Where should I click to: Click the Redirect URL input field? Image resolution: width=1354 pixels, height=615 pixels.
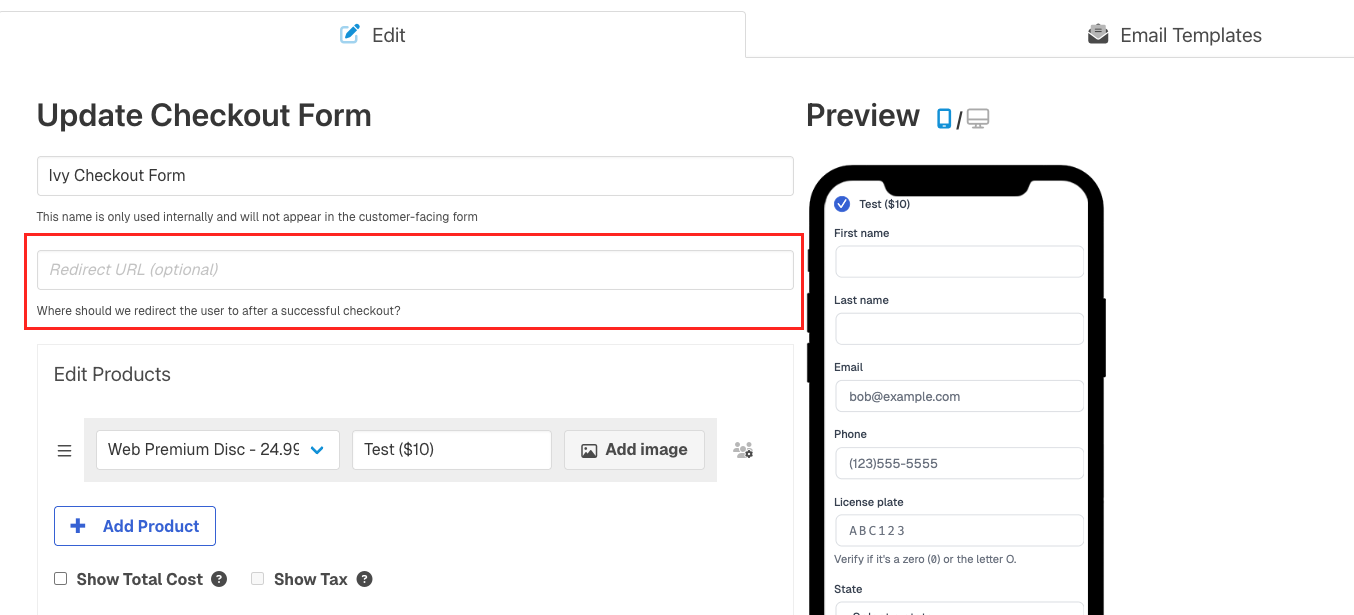coord(414,270)
